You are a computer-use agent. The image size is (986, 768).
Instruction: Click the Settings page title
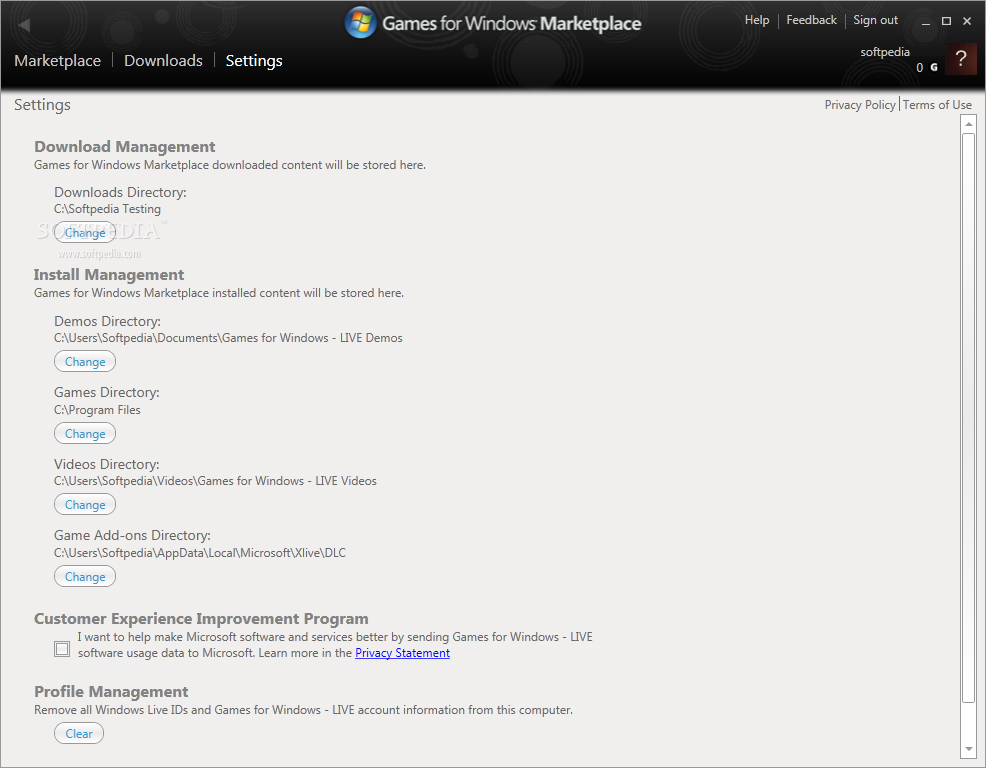pos(42,105)
